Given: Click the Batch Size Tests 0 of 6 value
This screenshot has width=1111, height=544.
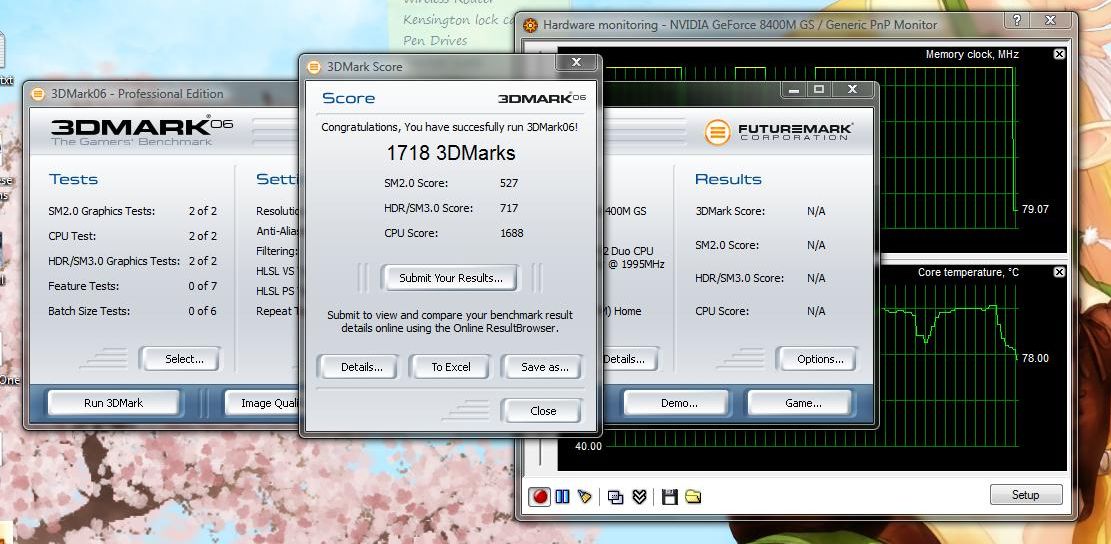Looking at the screenshot, I should 203,311.
